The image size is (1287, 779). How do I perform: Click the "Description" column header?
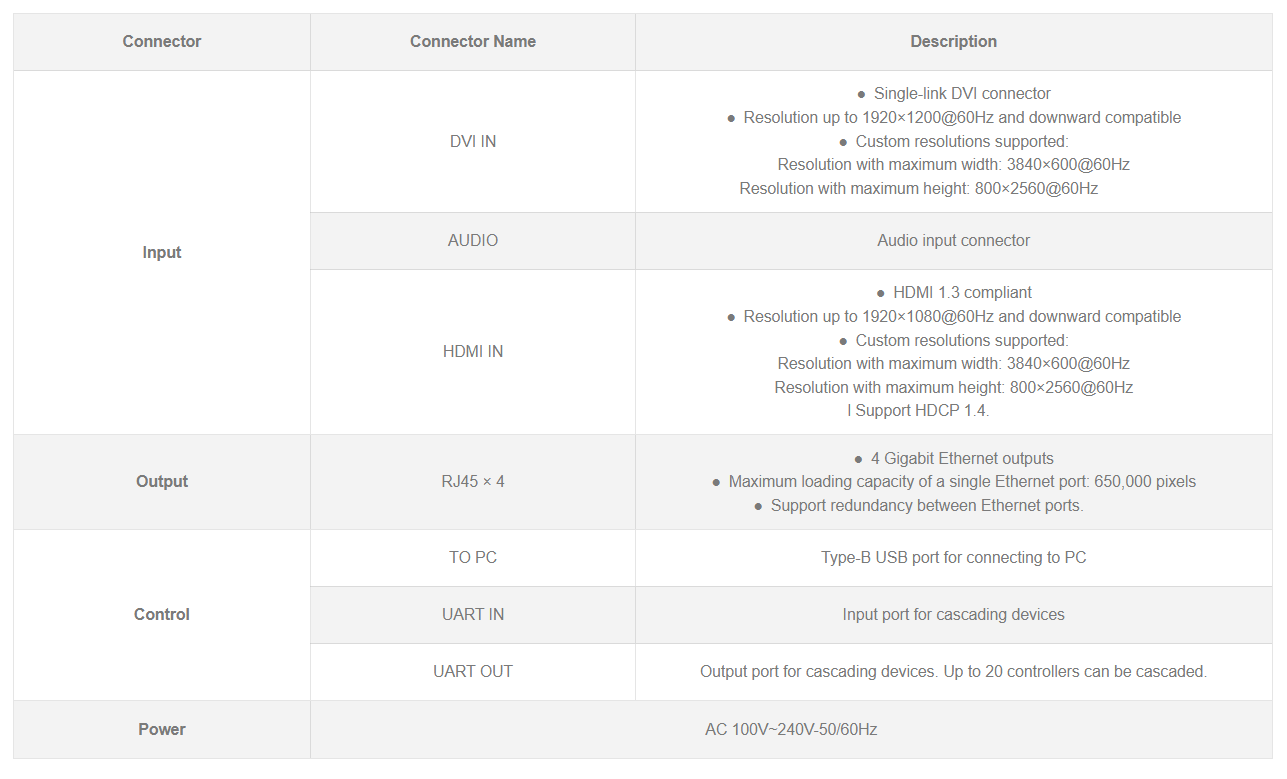(953, 42)
